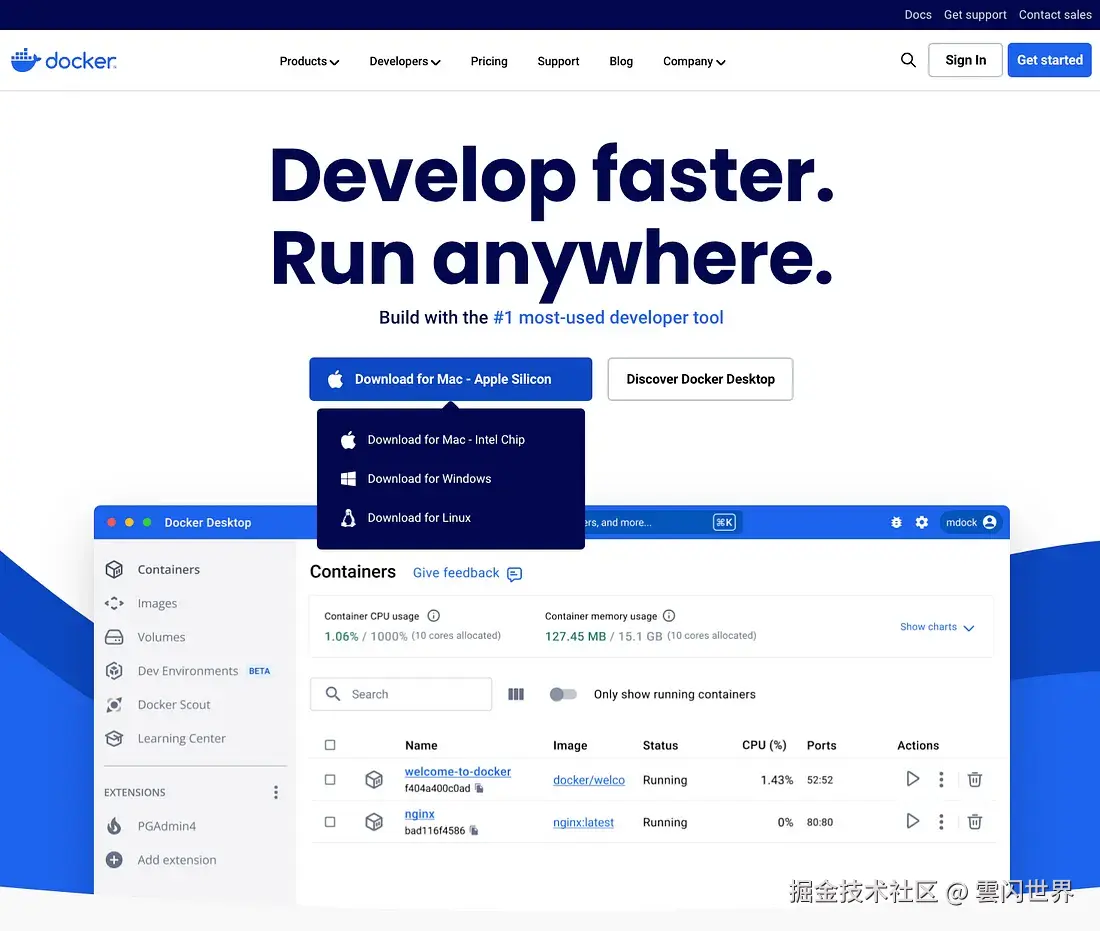Click the manage columns icon beside Search

click(516, 694)
